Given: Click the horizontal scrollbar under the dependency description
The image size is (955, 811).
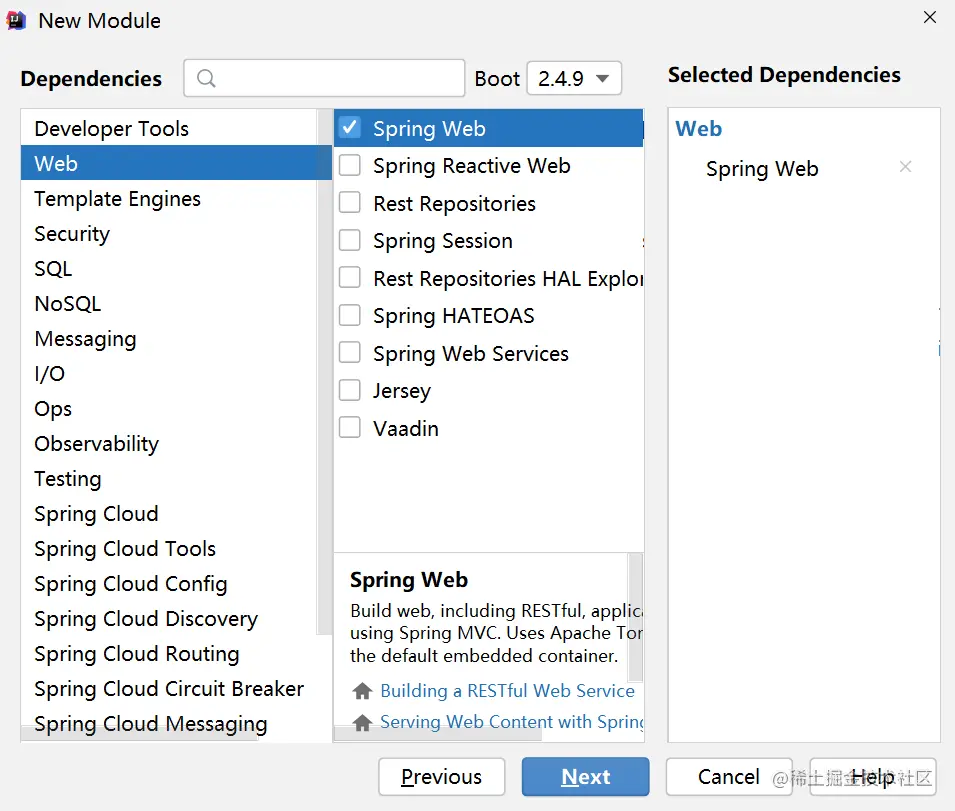Looking at the screenshot, I should 440,734.
